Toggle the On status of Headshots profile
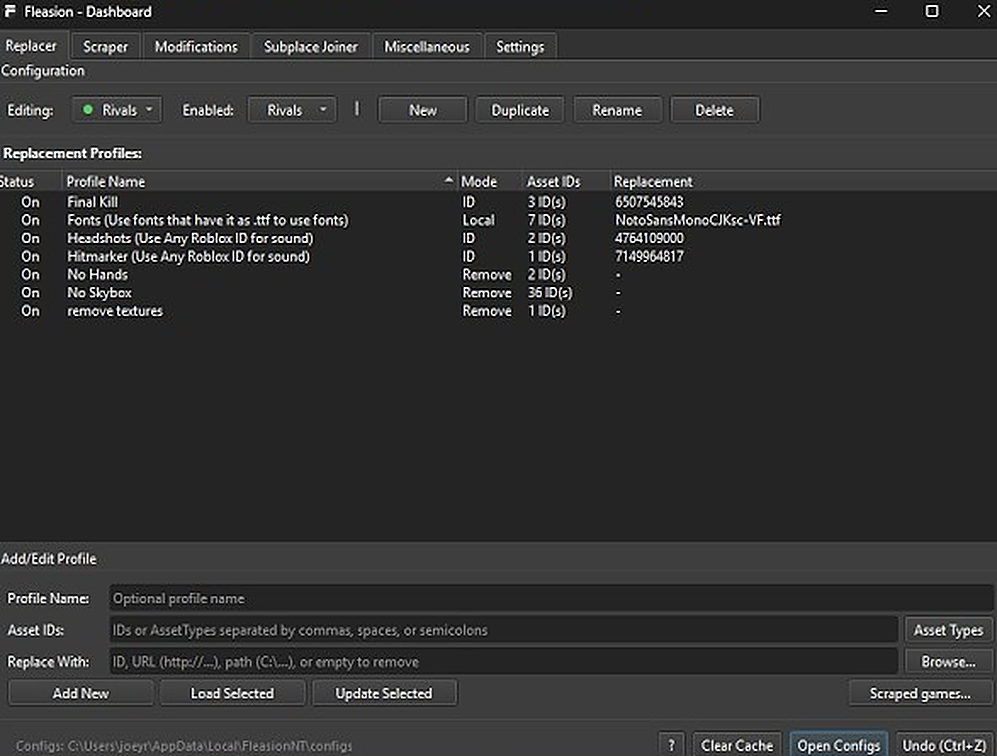 pyautogui.click(x=30, y=238)
